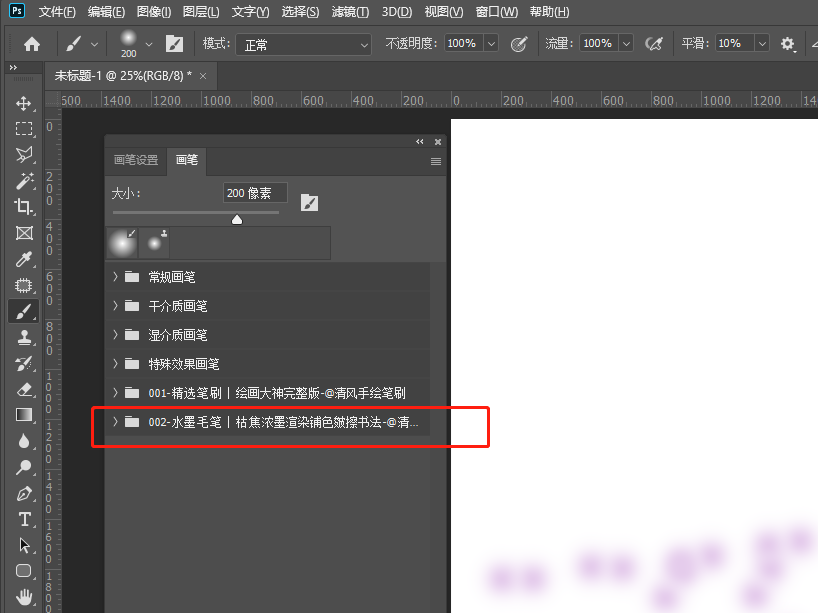Select the Hand tool
The height and width of the screenshot is (613, 818).
[x=23, y=596]
